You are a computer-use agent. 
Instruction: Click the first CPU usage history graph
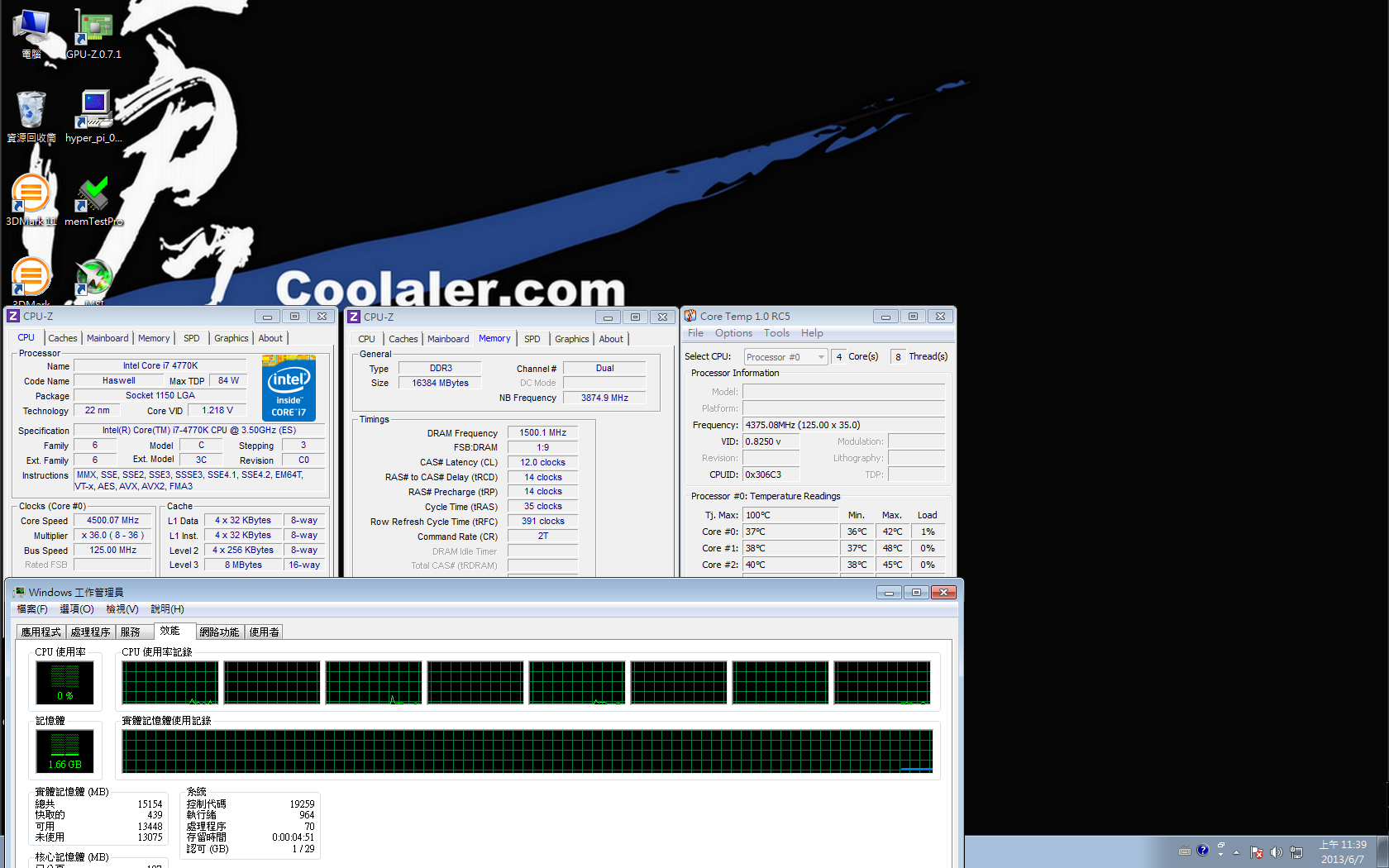pos(170,683)
